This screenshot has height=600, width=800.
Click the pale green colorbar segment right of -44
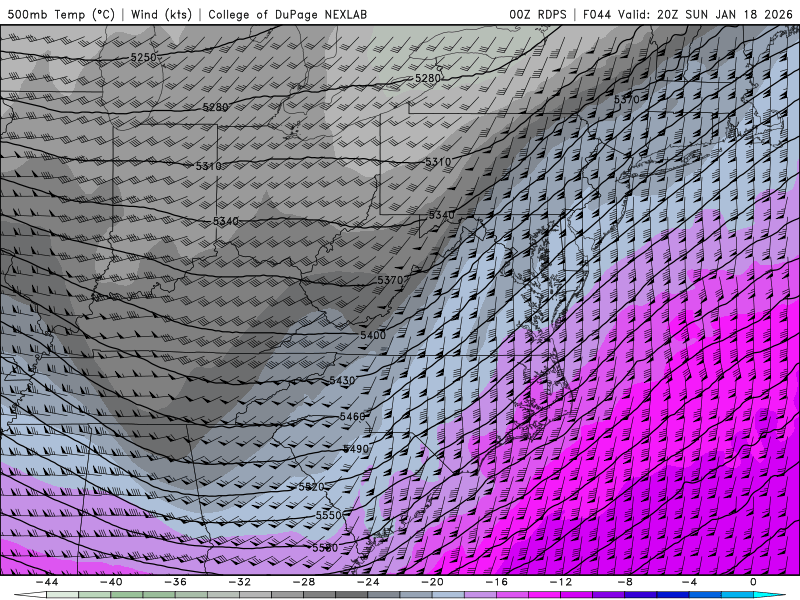point(62,595)
